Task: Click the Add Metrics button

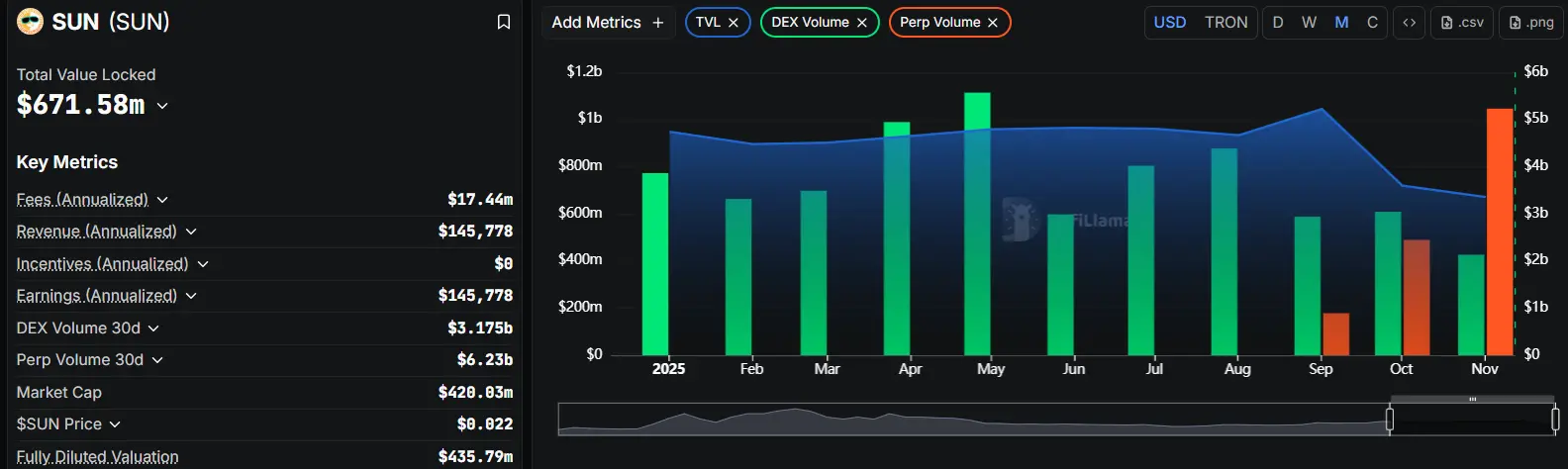Action: (x=607, y=22)
